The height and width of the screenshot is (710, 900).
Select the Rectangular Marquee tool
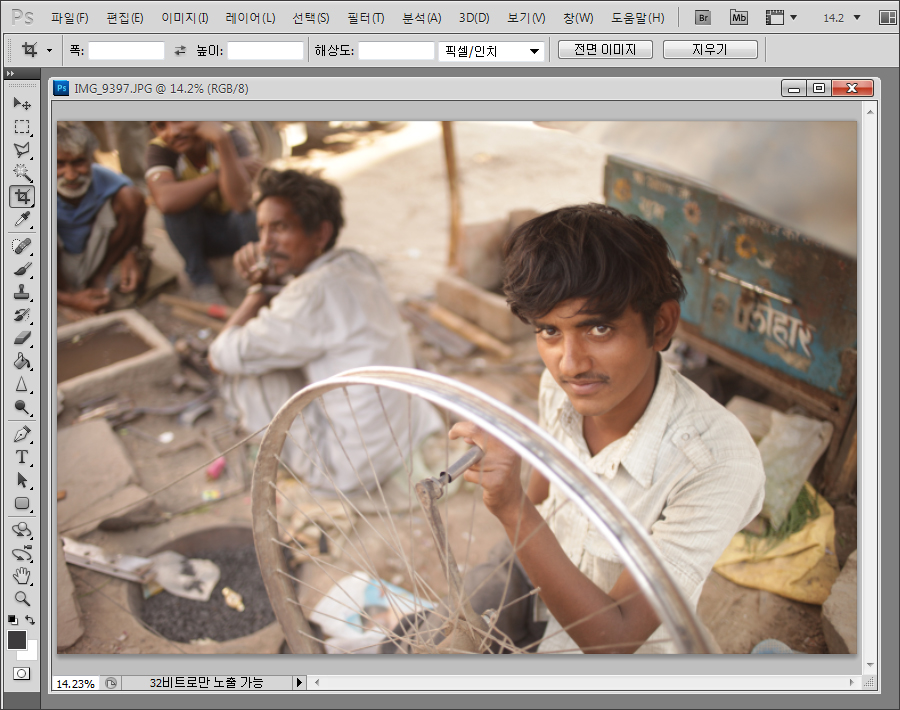(22, 127)
